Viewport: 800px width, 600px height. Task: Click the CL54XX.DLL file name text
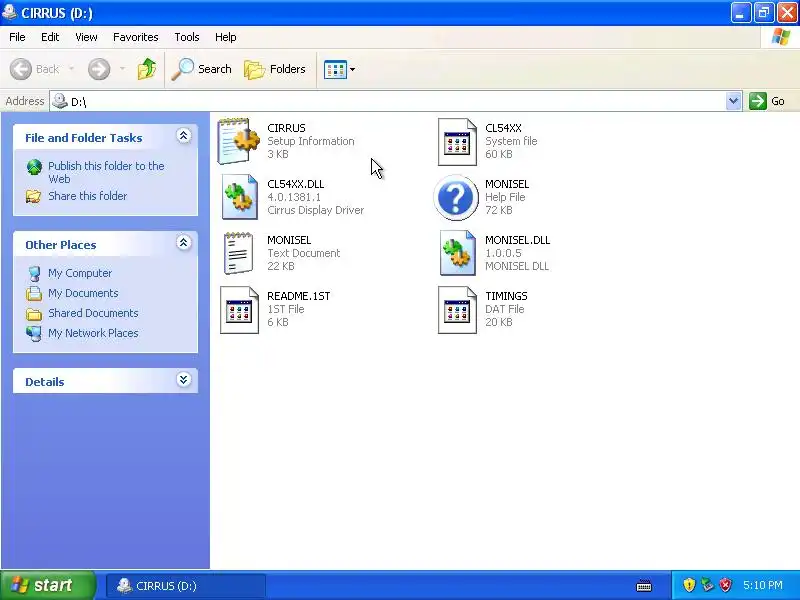pyautogui.click(x=295, y=184)
